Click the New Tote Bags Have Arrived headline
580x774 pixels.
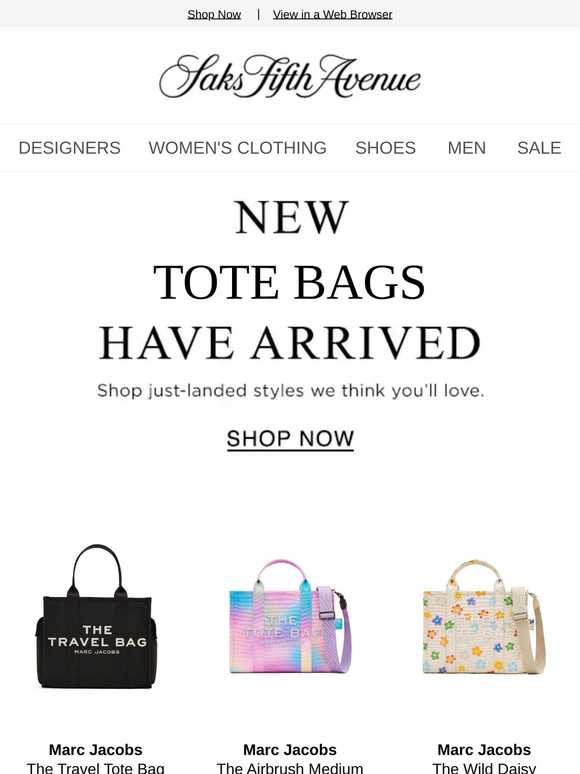[x=290, y=280]
